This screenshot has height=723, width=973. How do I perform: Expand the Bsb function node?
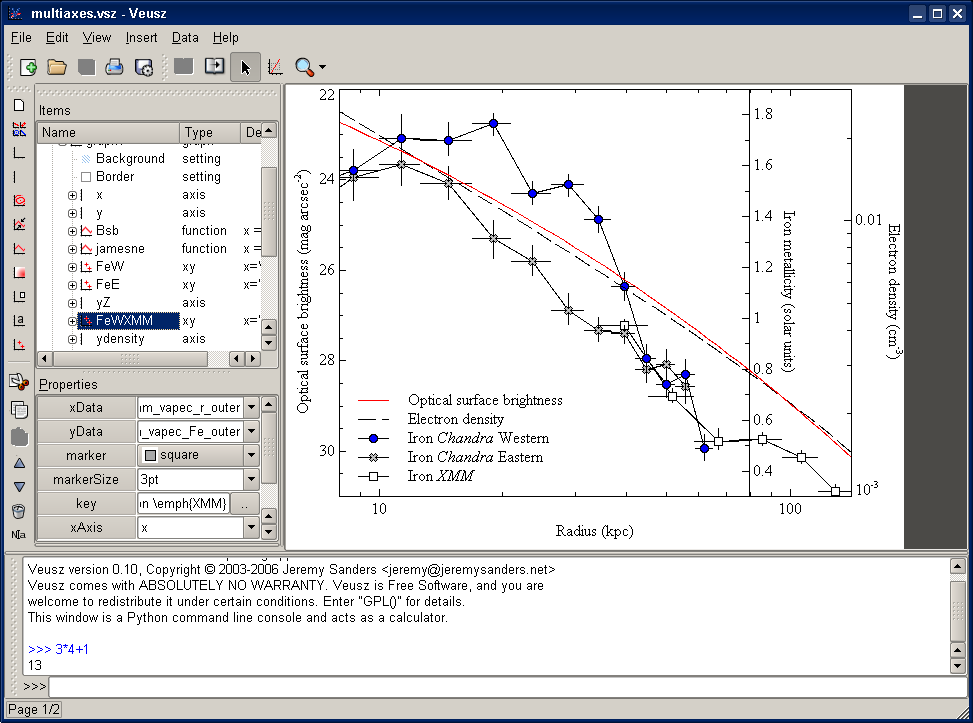click(x=73, y=231)
